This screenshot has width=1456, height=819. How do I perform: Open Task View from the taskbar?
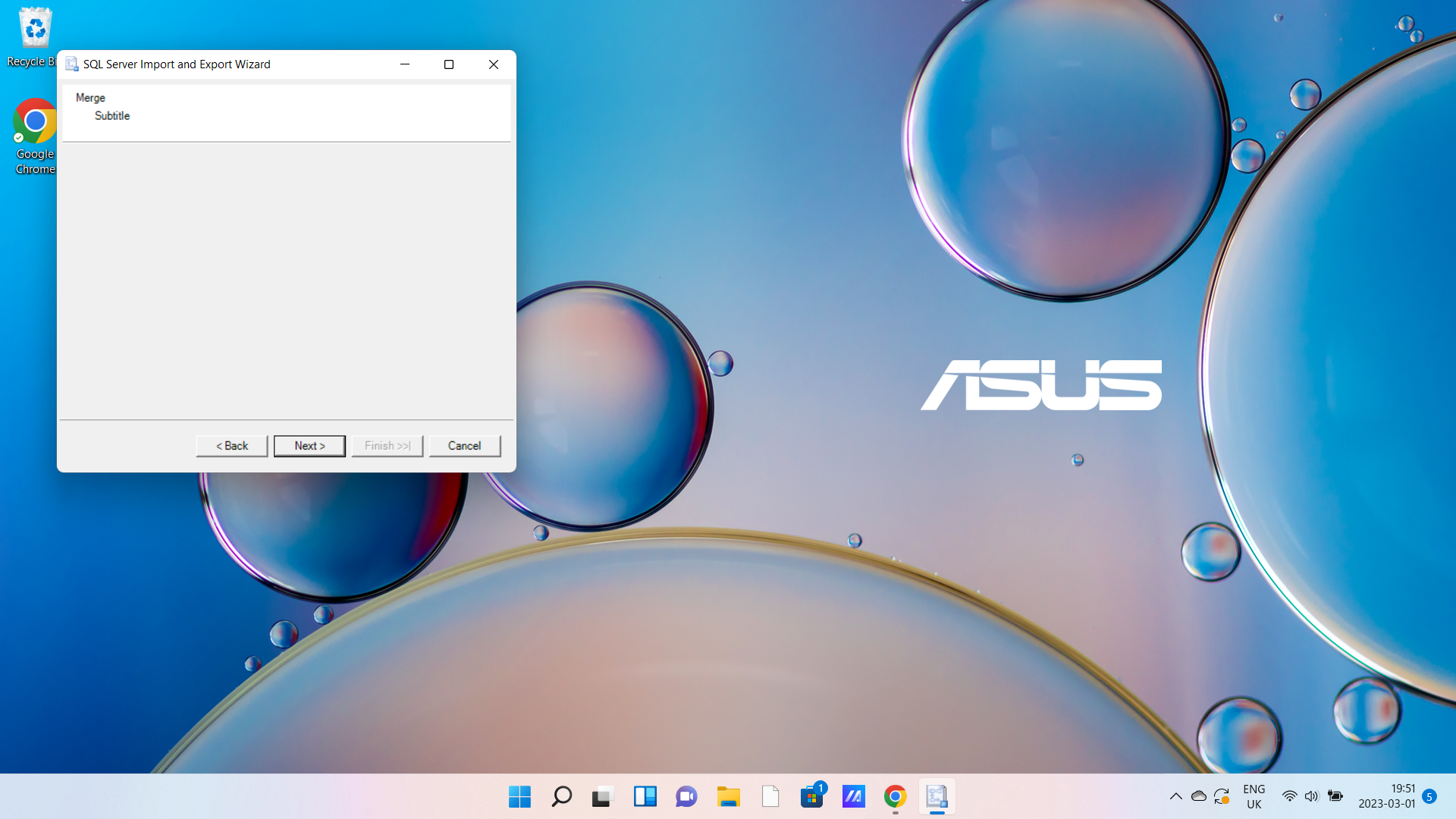[603, 796]
